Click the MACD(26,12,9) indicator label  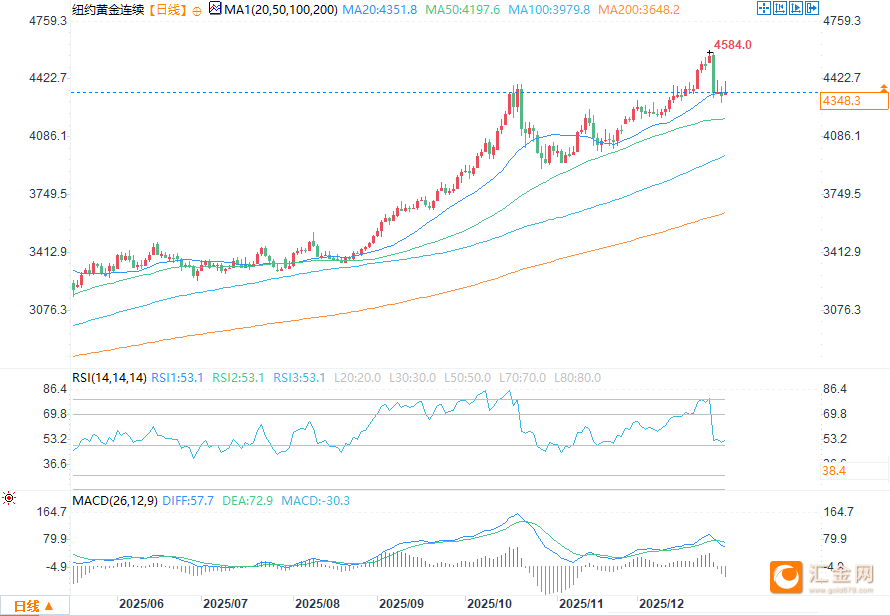[115, 501]
